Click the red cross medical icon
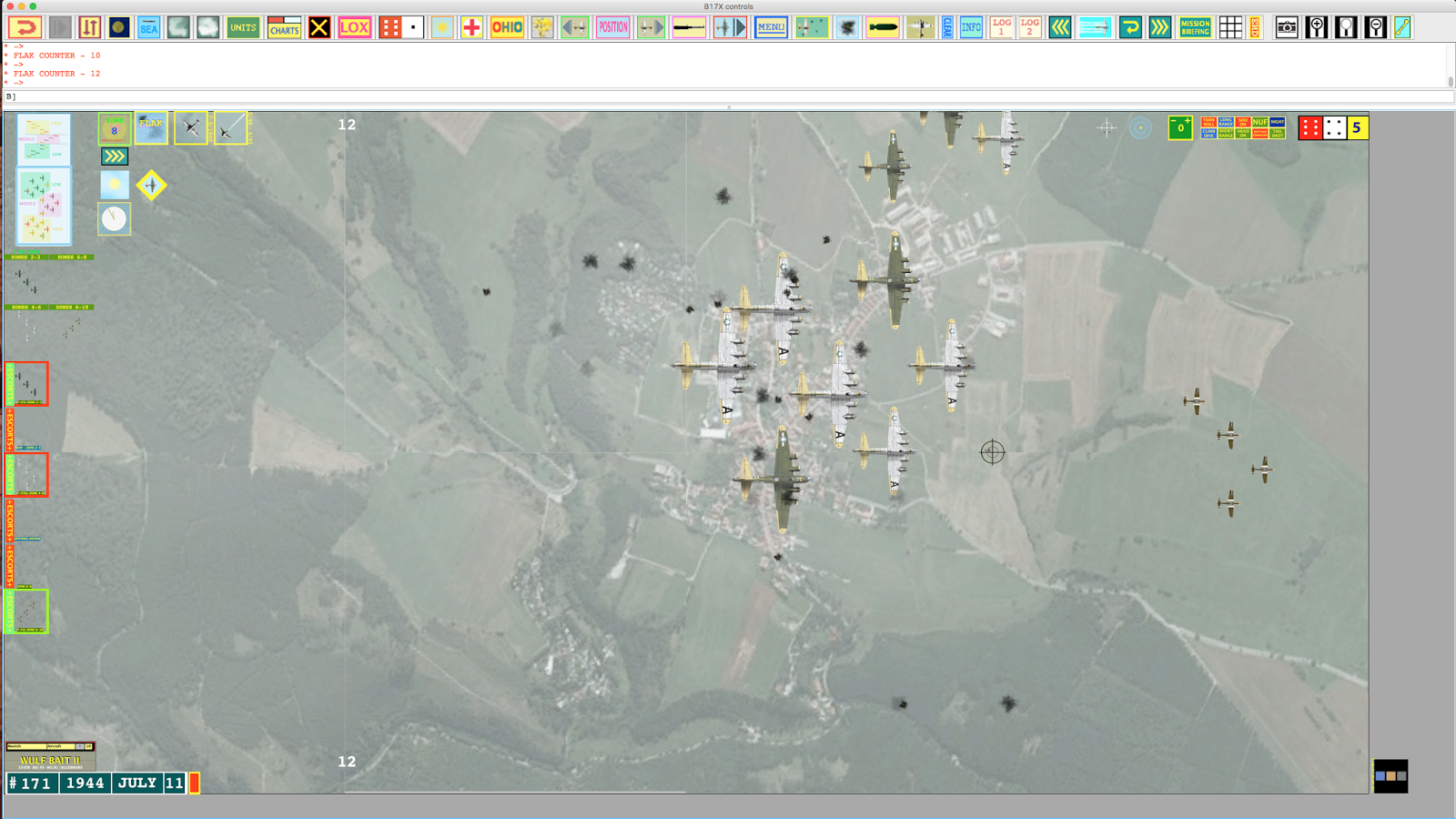 [x=471, y=27]
